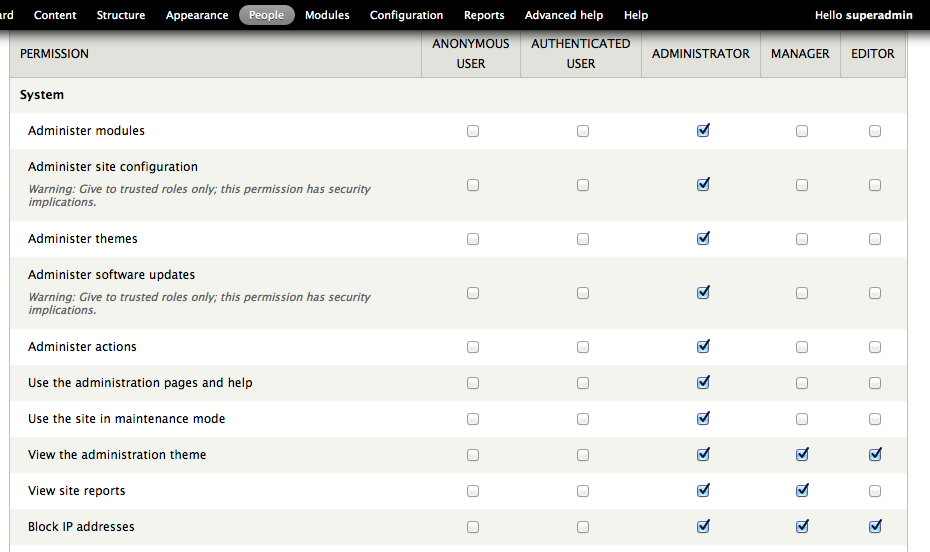Open the Modules menu
930x552 pixels.
(327, 15)
